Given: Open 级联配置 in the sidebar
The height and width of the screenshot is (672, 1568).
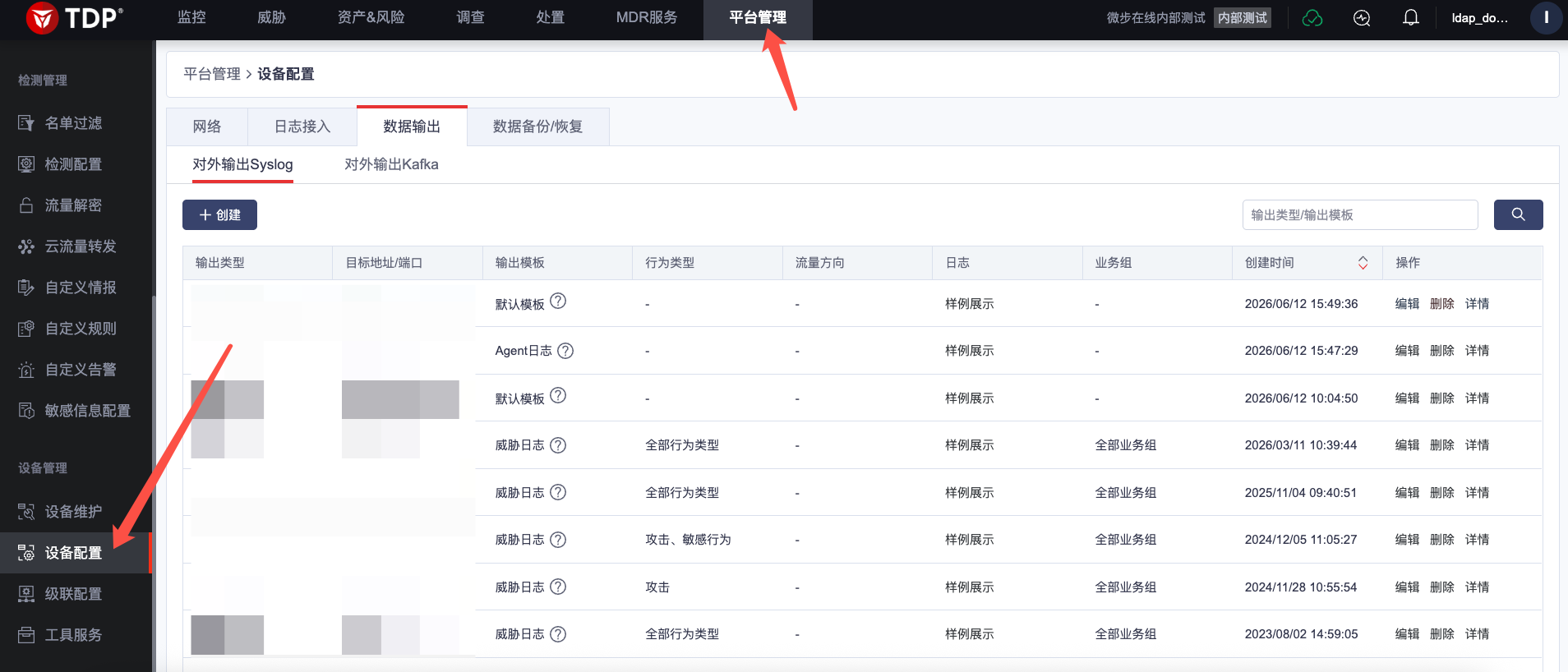Looking at the screenshot, I should pyautogui.click(x=73, y=594).
